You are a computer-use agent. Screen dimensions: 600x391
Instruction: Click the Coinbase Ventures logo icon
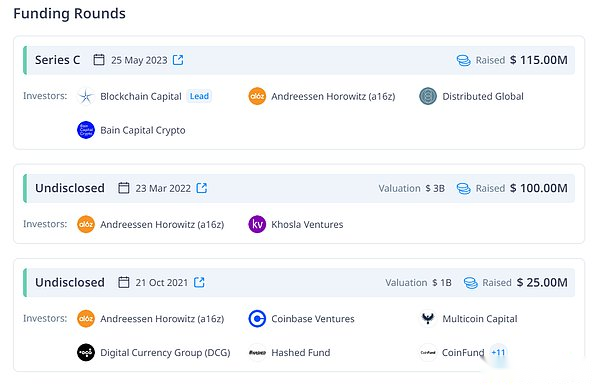click(x=257, y=319)
